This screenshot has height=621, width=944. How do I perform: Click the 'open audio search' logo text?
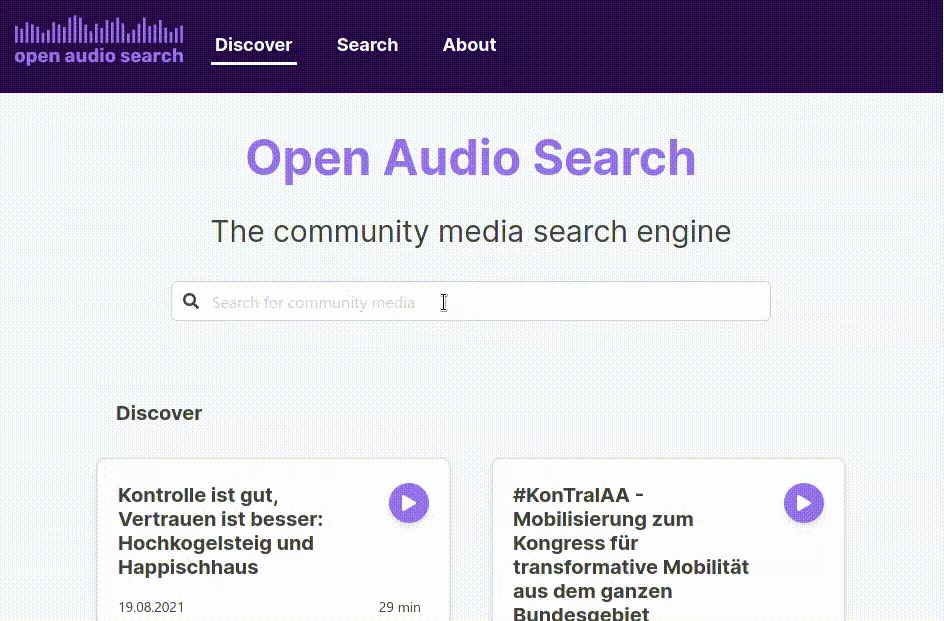(98, 56)
